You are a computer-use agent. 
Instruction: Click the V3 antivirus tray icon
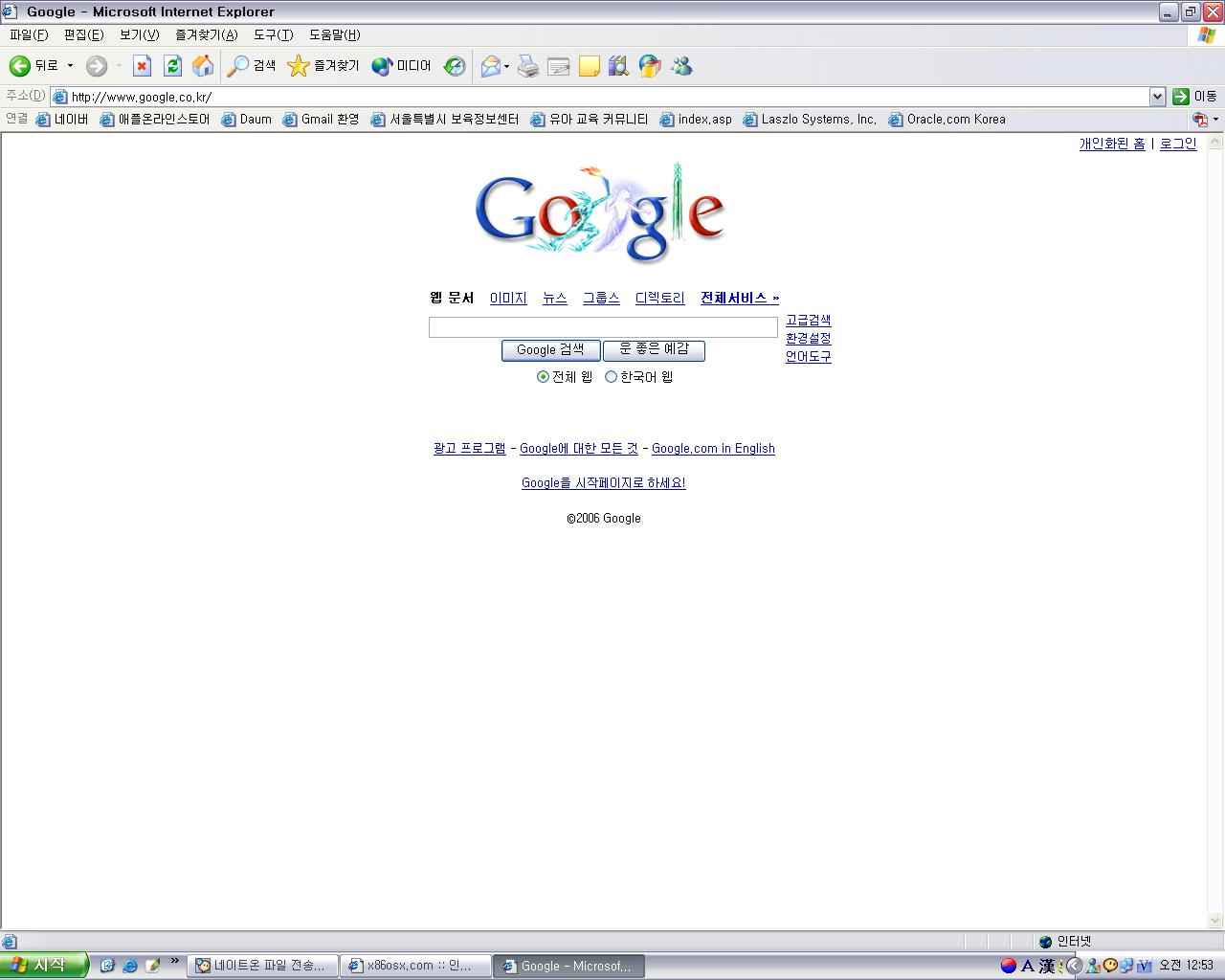coord(1144,966)
